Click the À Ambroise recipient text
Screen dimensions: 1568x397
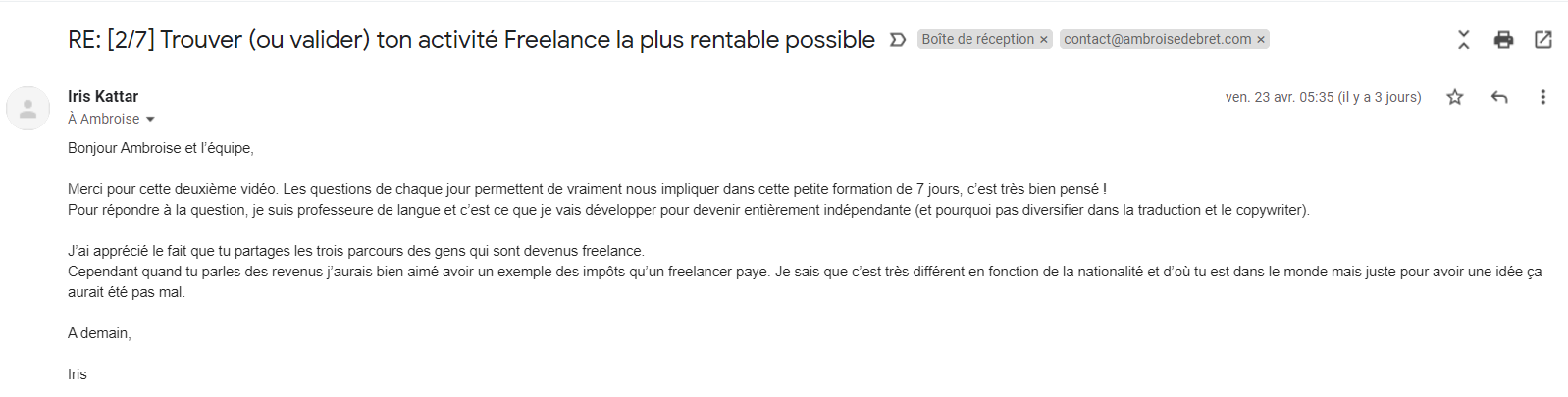pos(103,119)
